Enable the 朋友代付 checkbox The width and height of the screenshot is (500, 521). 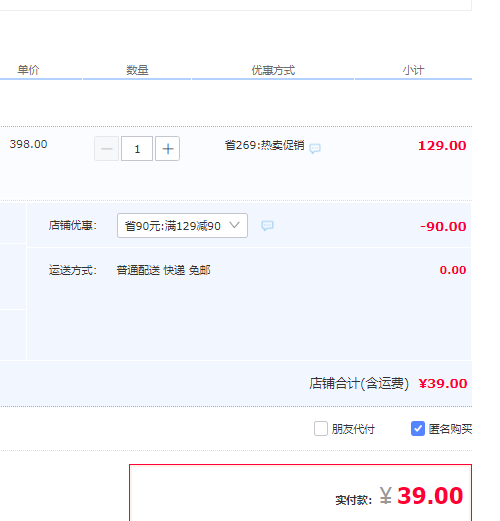pos(321,429)
